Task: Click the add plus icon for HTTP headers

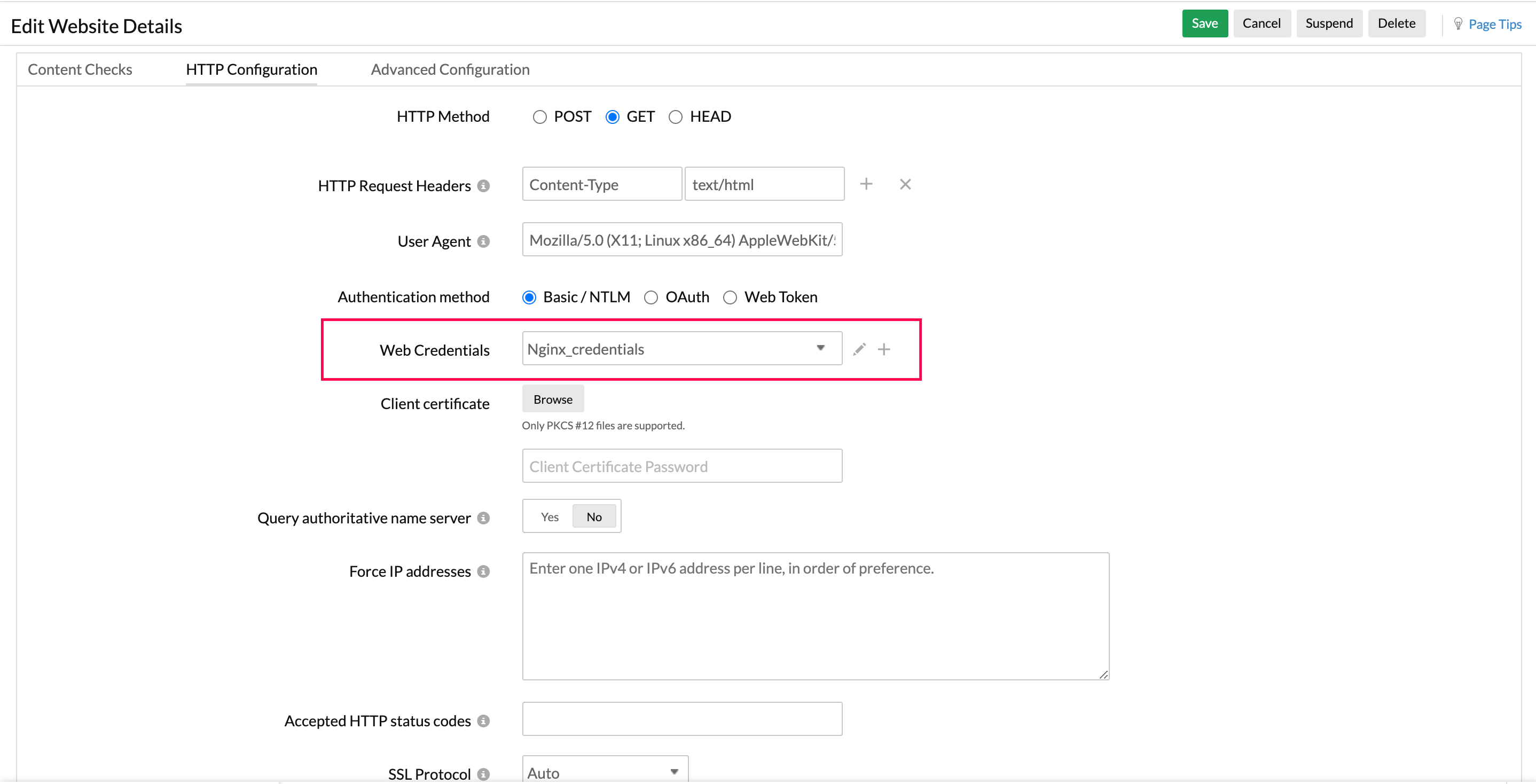Action: click(x=866, y=184)
